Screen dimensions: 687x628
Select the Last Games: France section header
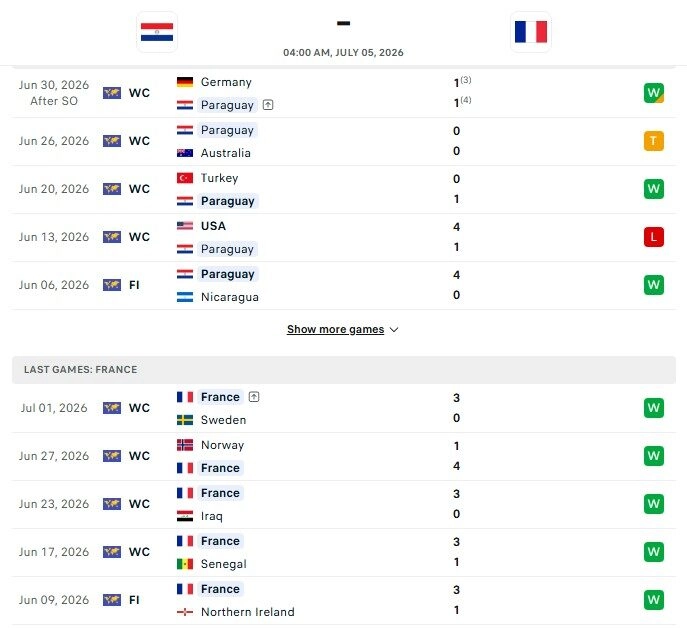344,370
